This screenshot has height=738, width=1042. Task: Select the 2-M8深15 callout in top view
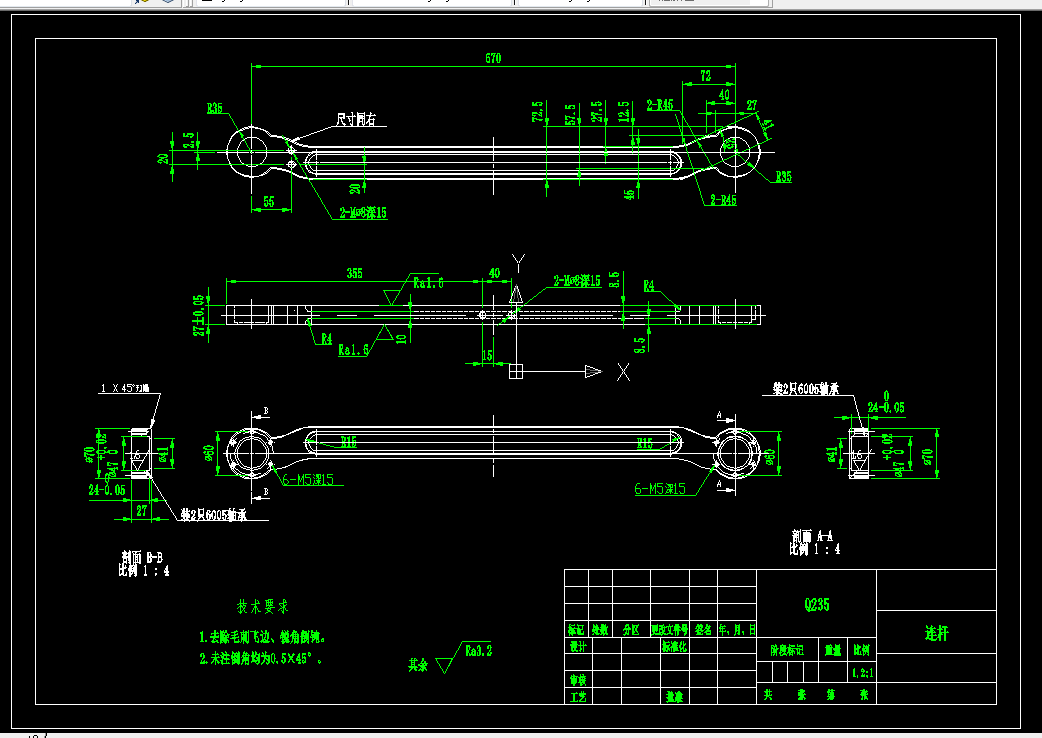click(363, 213)
